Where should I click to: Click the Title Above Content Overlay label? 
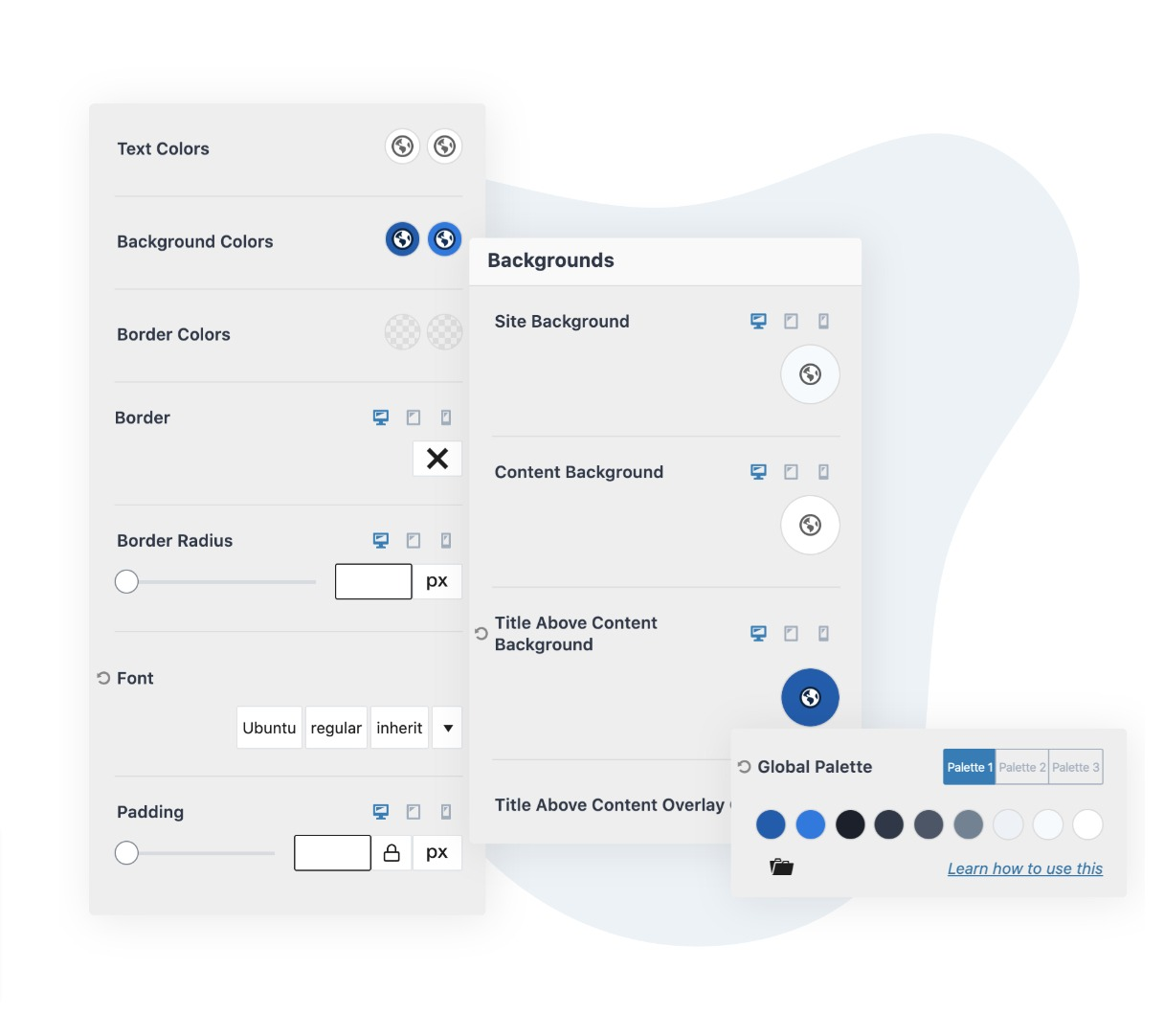click(610, 805)
